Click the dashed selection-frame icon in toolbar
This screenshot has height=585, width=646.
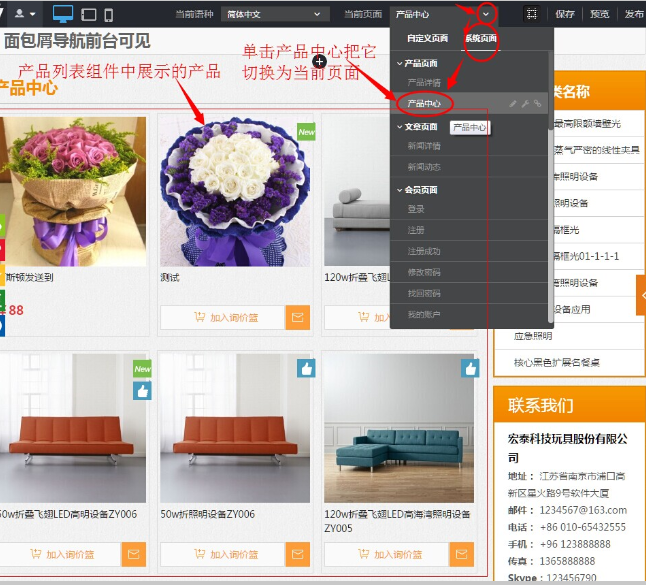click(532, 14)
